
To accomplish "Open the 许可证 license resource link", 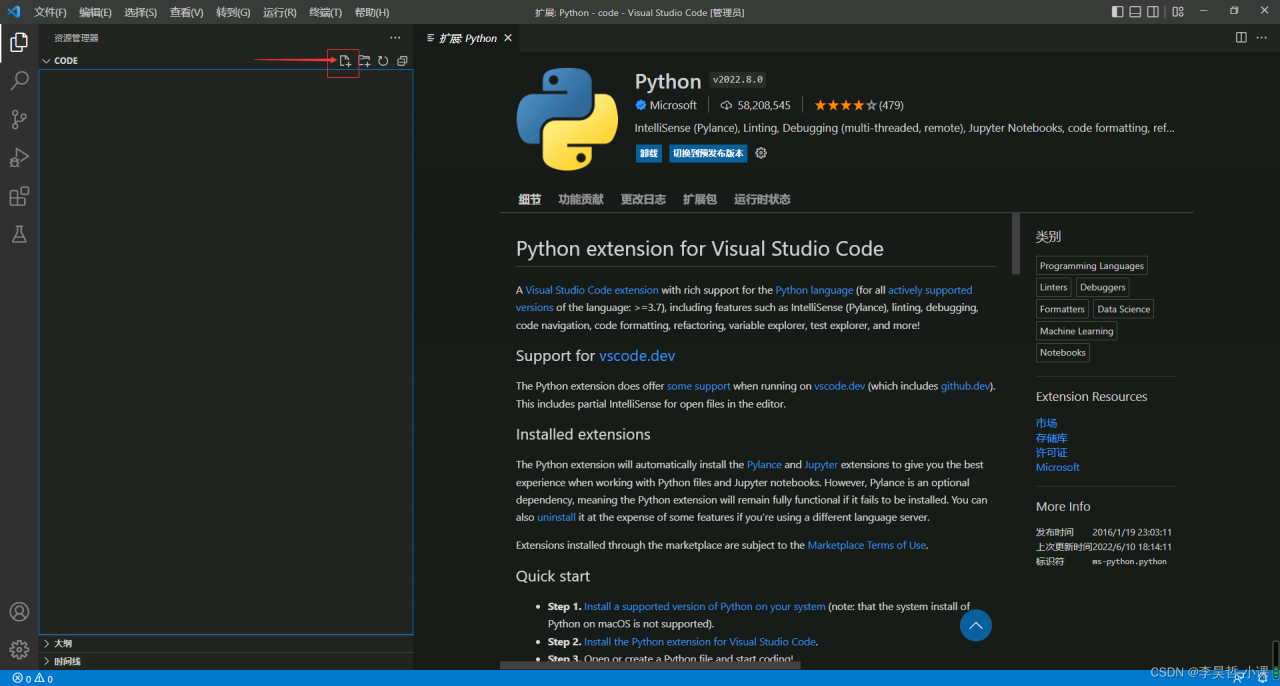I will click(1051, 452).
